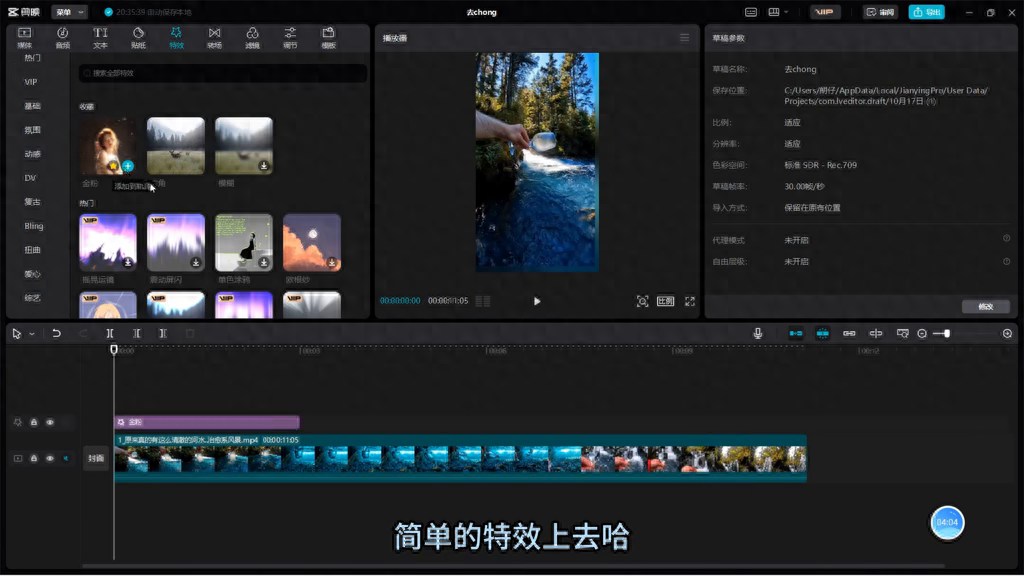Click the record voiceover microphone
The height and width of the screenshot is (576, 1024).
pos(758,334)
